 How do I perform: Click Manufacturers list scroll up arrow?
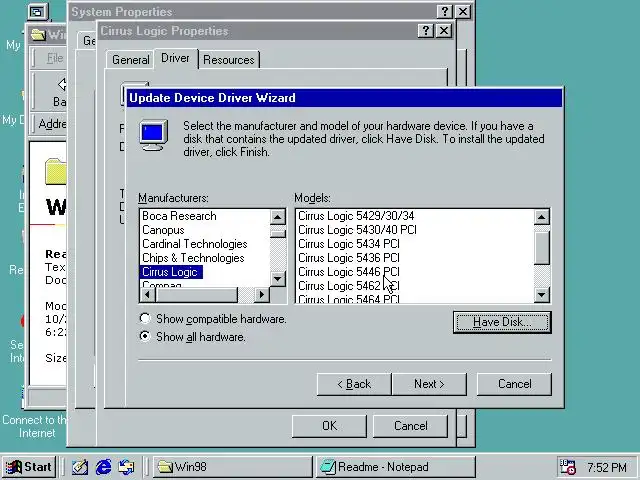tap(278, 217)
